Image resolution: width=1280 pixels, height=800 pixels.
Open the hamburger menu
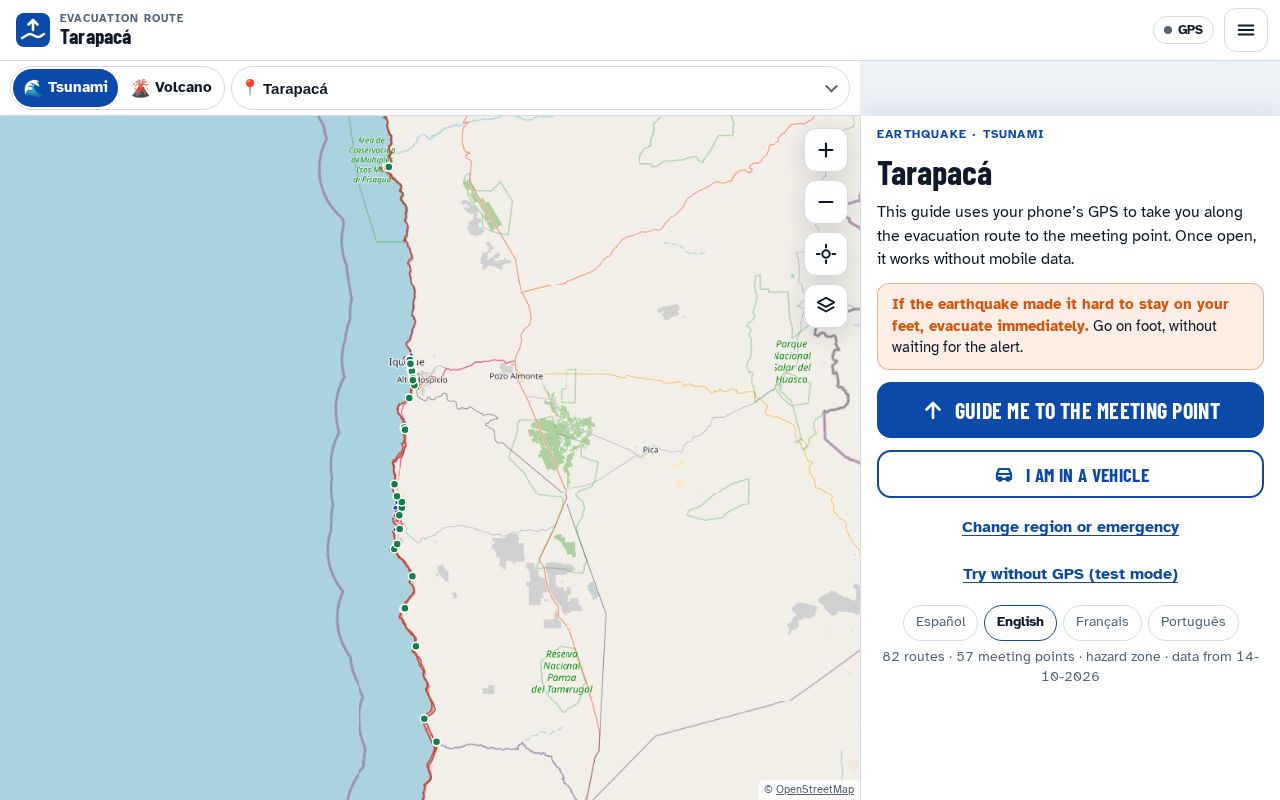(1246, 30)
